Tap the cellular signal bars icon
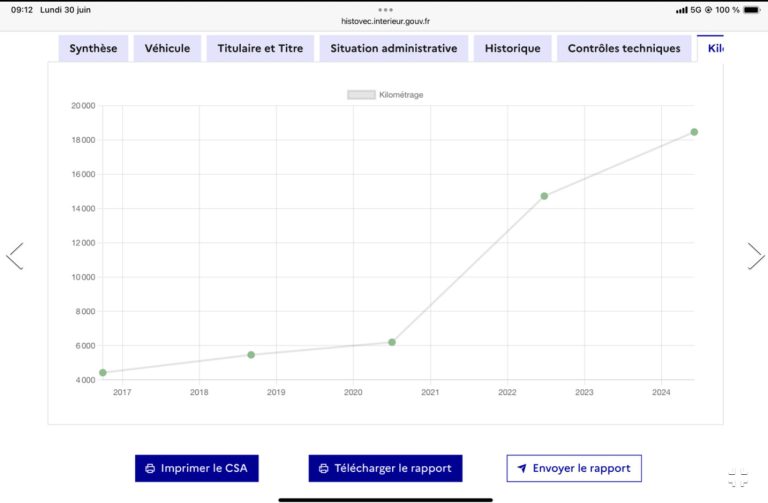 (x=682, y=10)
